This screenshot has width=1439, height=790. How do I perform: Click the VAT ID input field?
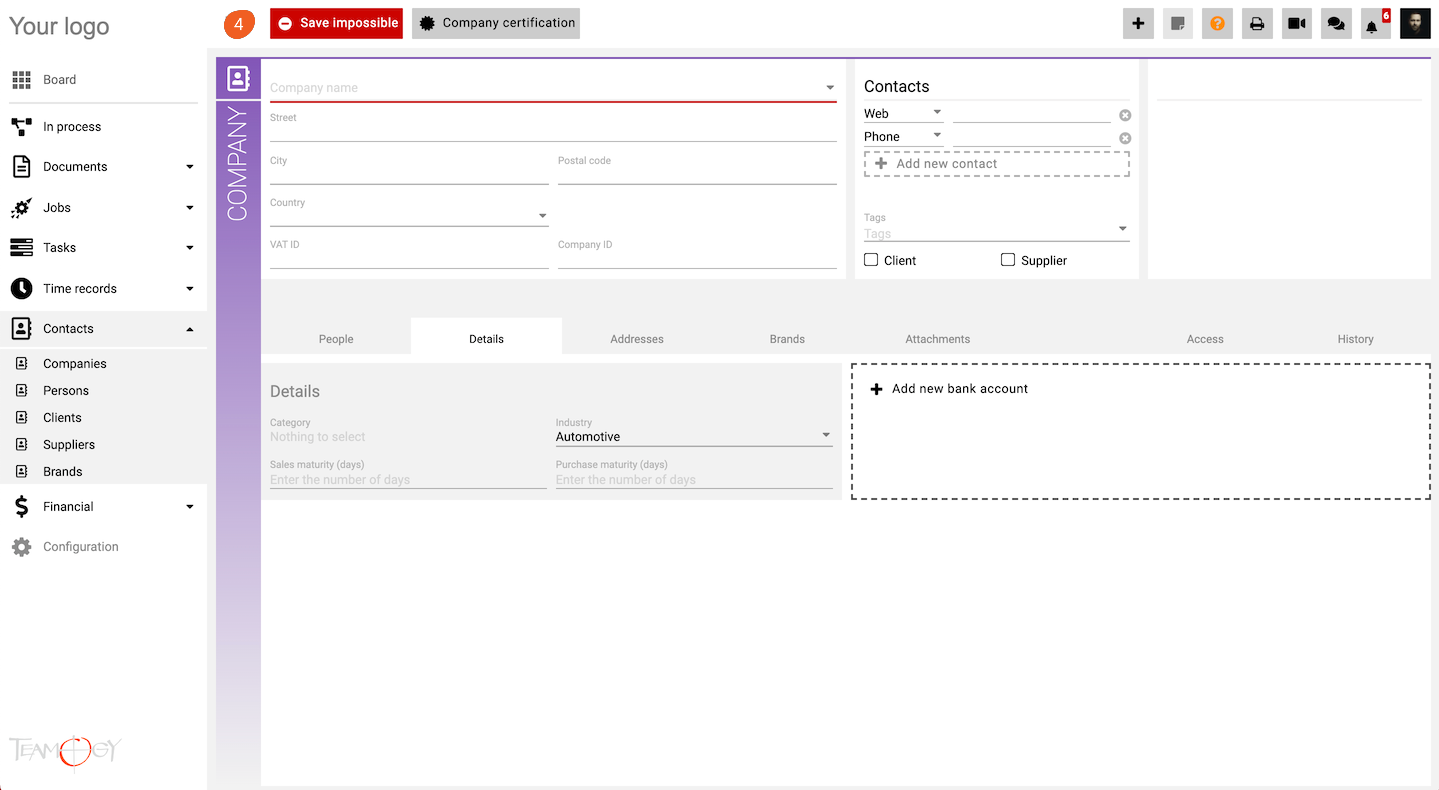409,258
